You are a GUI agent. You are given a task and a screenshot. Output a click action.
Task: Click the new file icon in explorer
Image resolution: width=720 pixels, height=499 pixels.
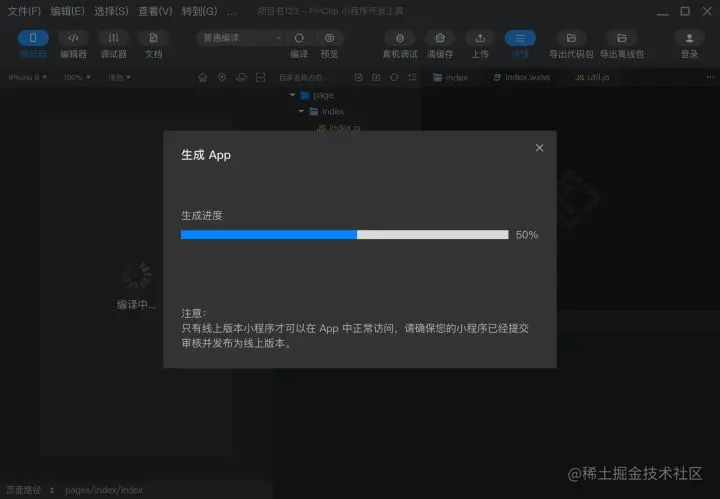(358, 77)
